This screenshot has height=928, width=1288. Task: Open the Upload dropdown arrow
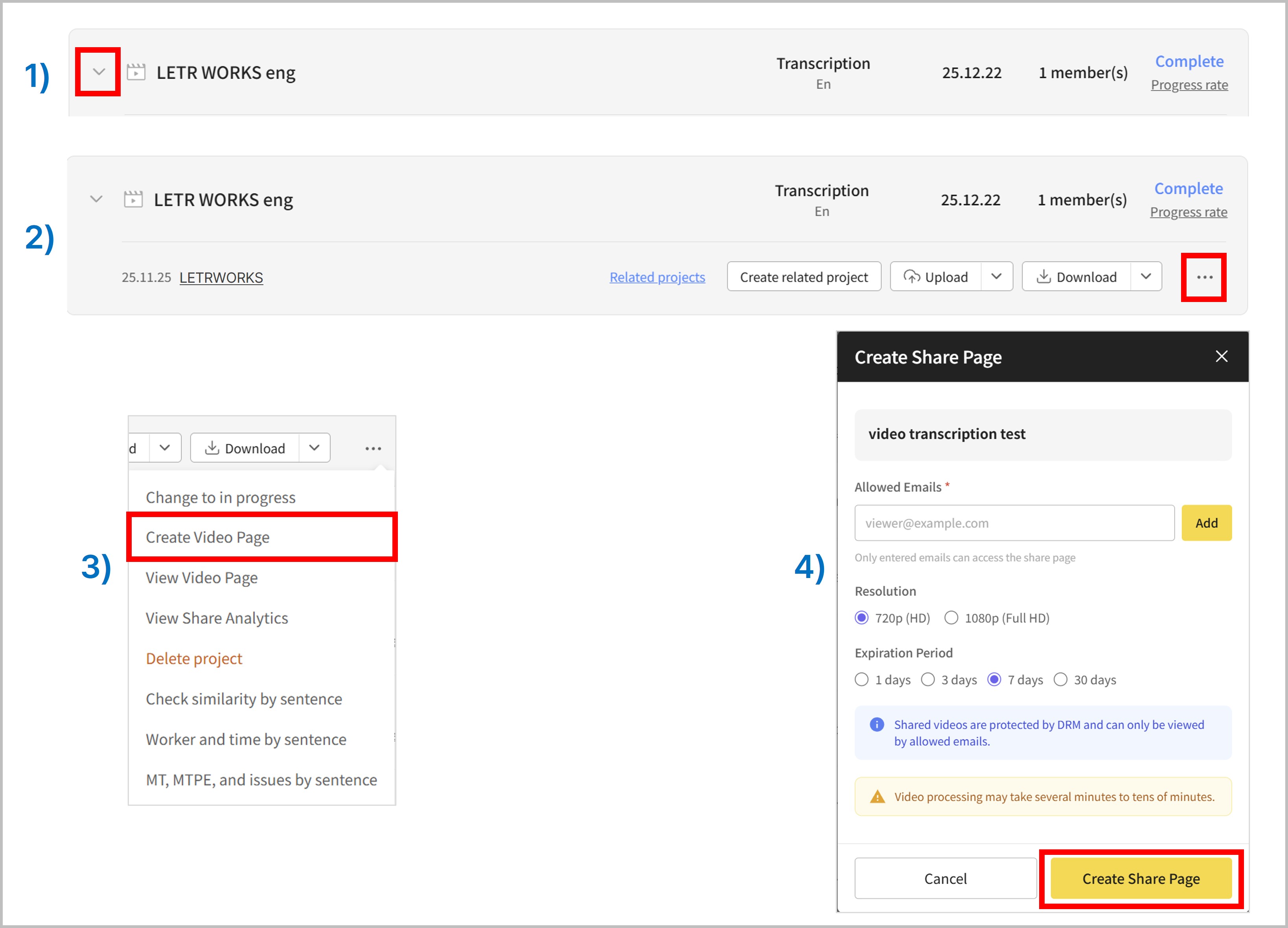pyautogui.click(x=996, y=276)
